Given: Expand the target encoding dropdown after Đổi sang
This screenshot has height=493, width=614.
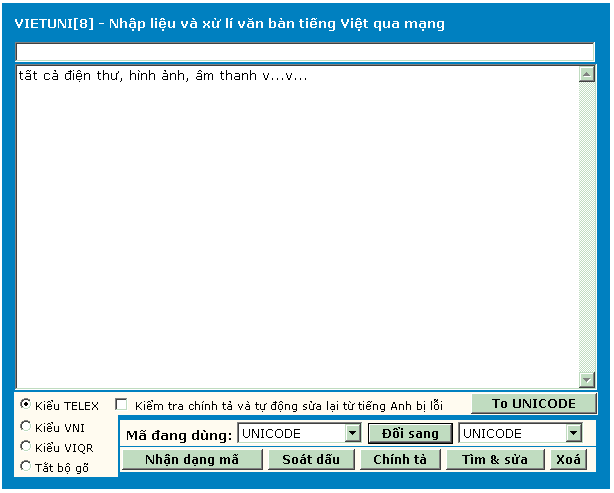Looking at the screenshot, I should click(573, 434).
